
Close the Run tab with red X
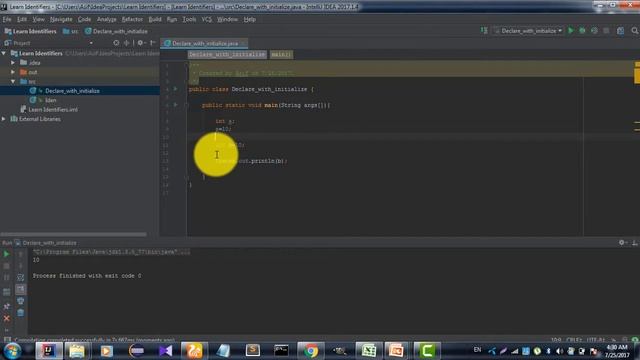click(x=7, y=318)
